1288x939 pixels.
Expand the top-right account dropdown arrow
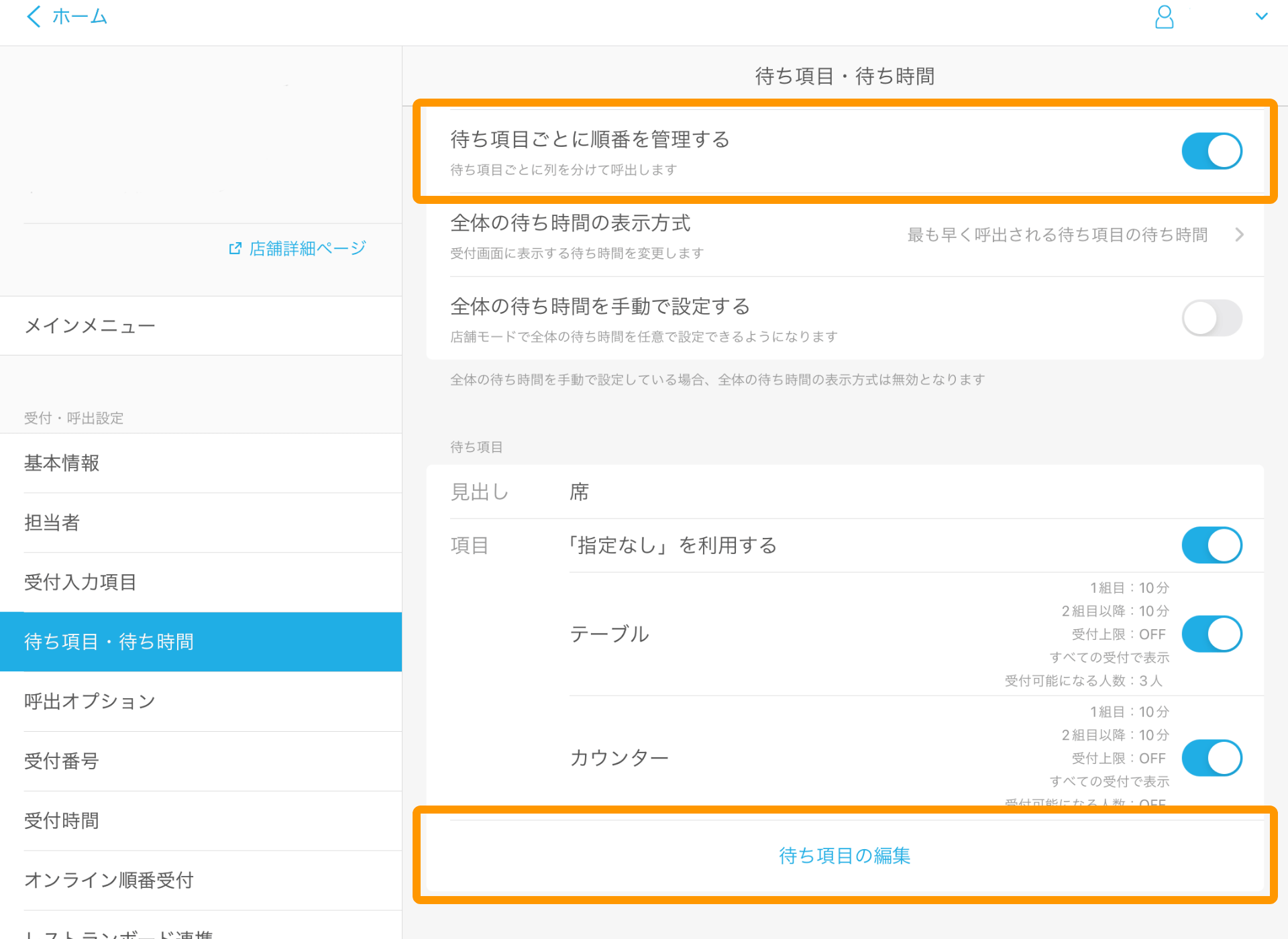[1261, 16]
